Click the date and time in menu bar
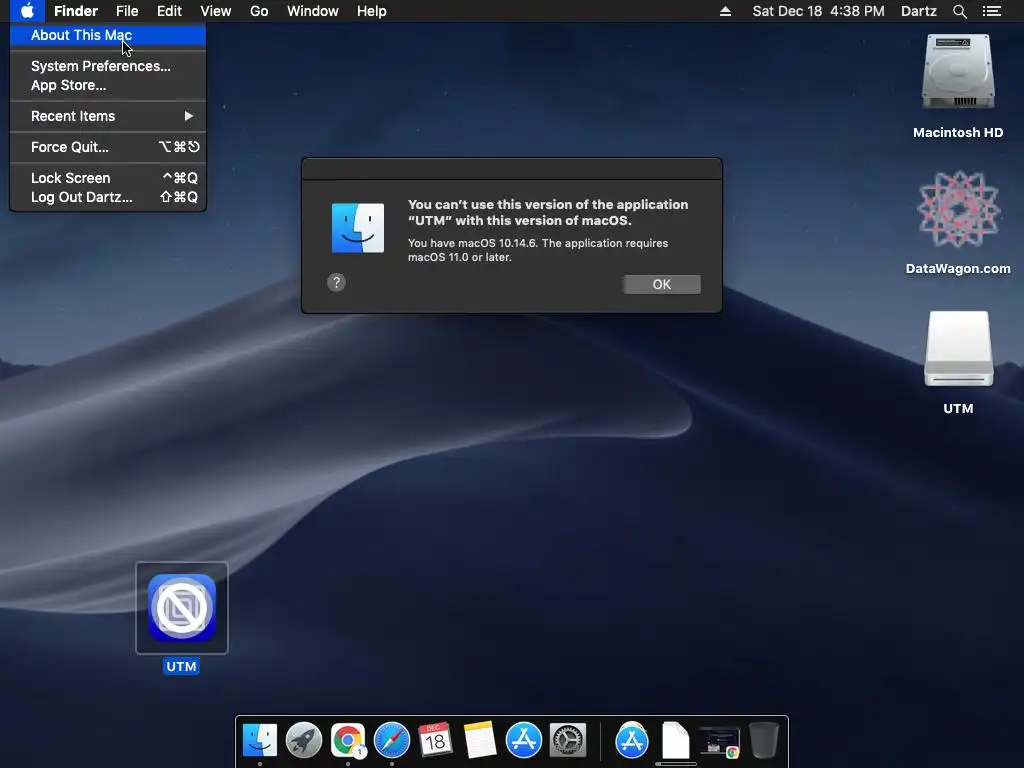This screenshot has width=1024, height=768. (818, 11)
